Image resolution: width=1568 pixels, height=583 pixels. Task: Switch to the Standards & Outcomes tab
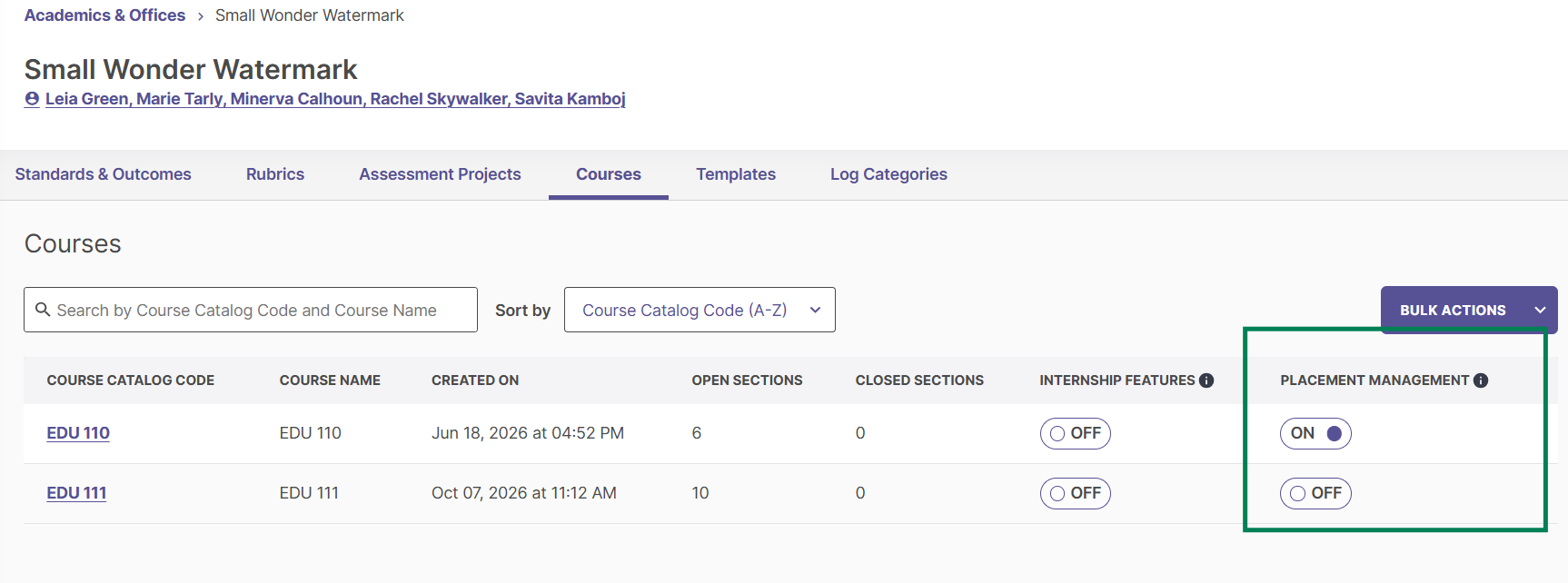click(x=103, y=174)
